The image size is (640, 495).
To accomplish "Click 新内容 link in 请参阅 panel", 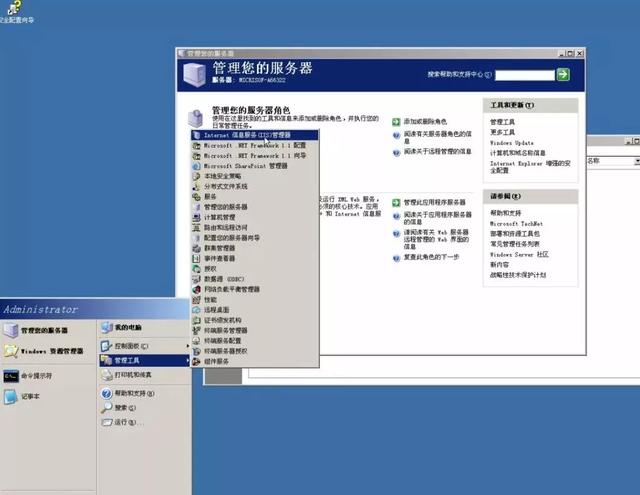I will point(499,265).
